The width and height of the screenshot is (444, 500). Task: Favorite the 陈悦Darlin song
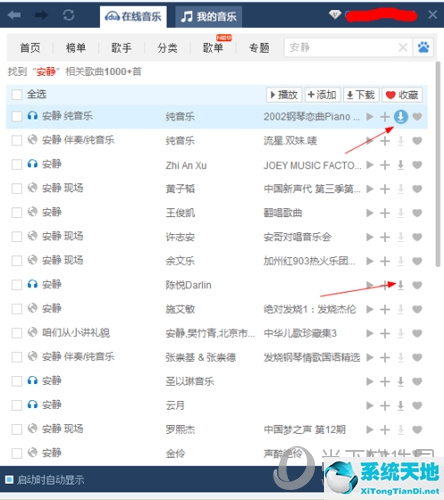click(x=417, y=285)
